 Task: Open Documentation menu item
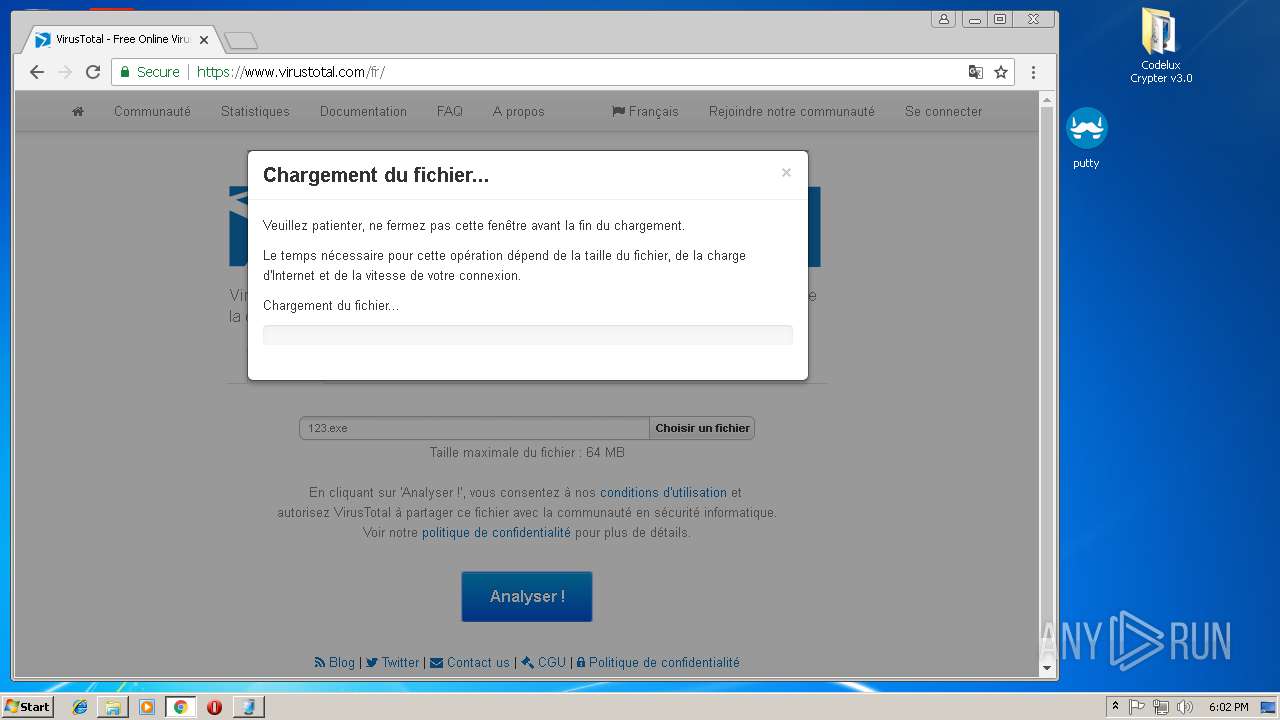pos(363,112)
